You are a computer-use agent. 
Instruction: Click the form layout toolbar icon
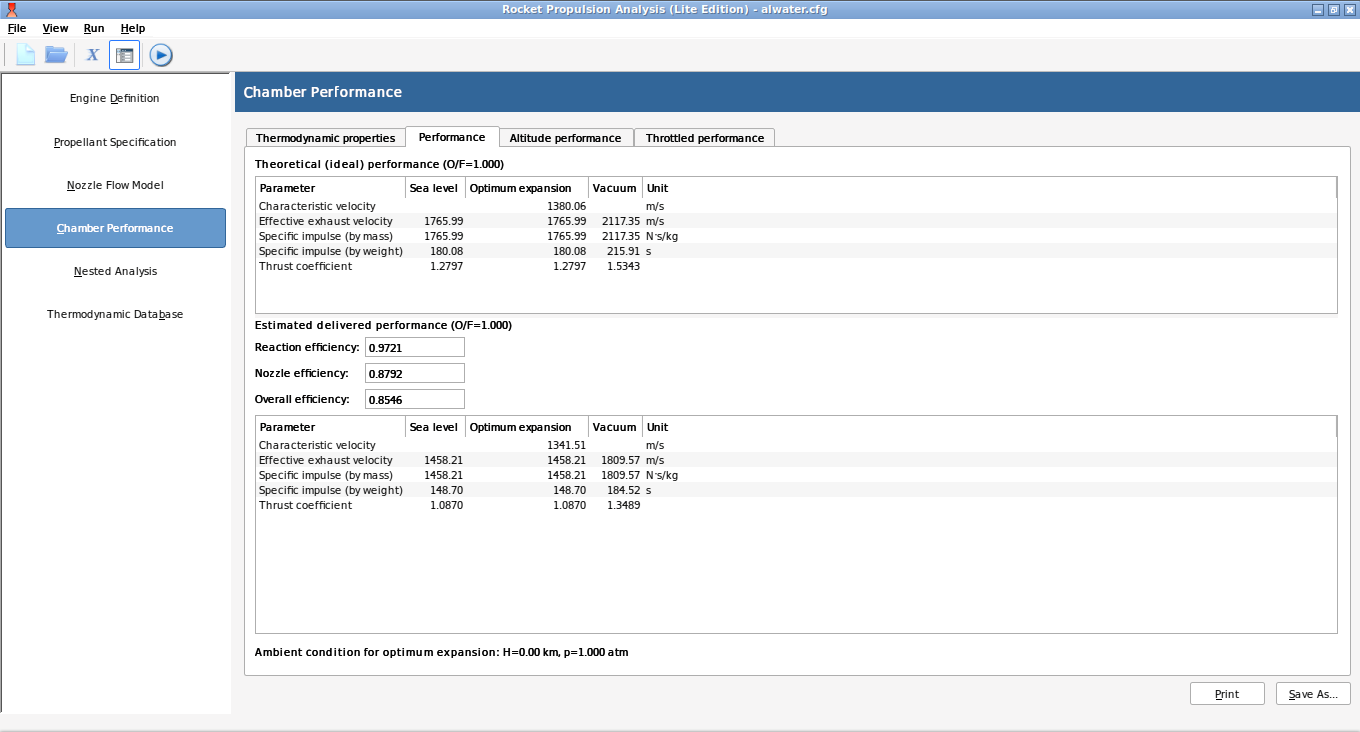tap(124, 55)
